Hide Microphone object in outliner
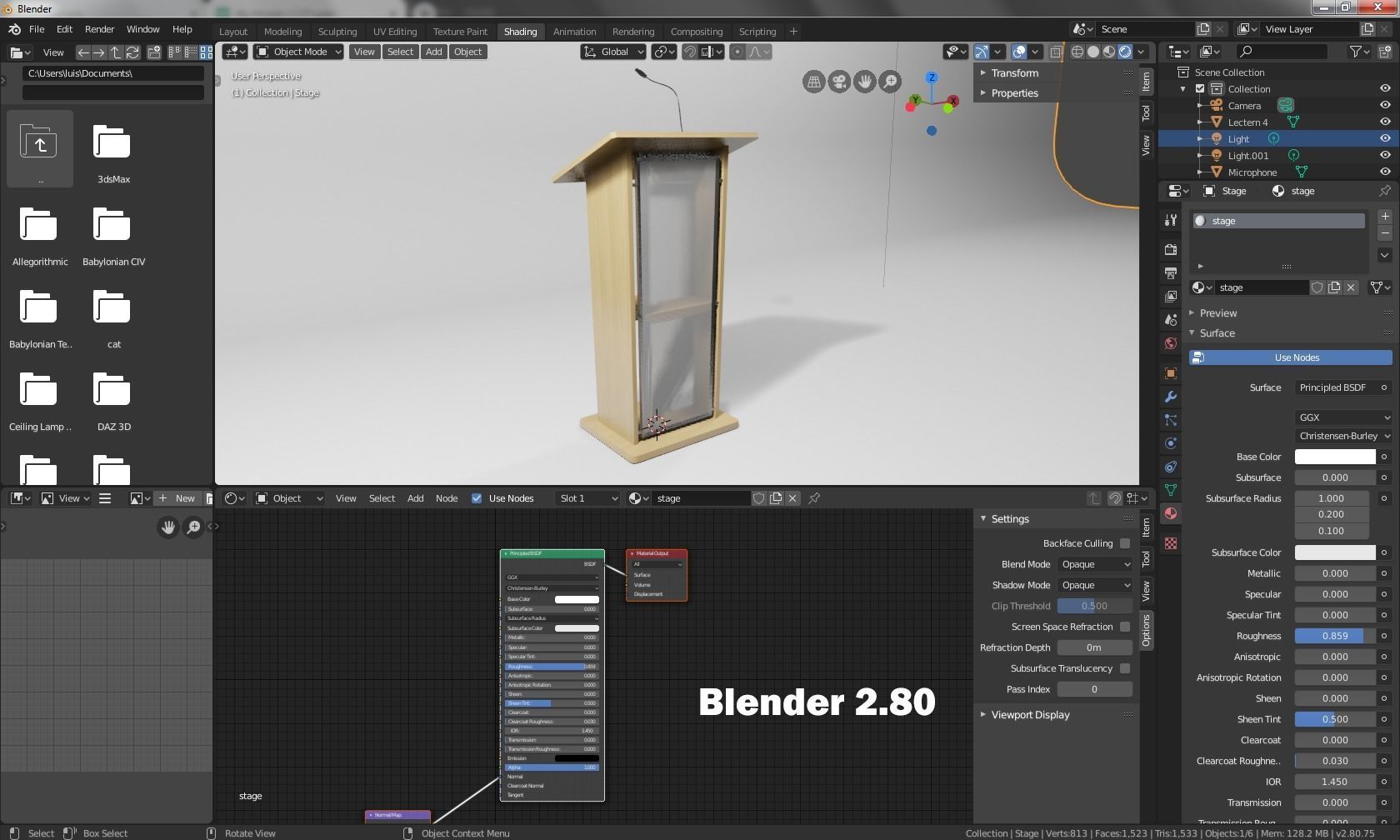This screenshot has height=840, width=1400. click(1385, 172)
